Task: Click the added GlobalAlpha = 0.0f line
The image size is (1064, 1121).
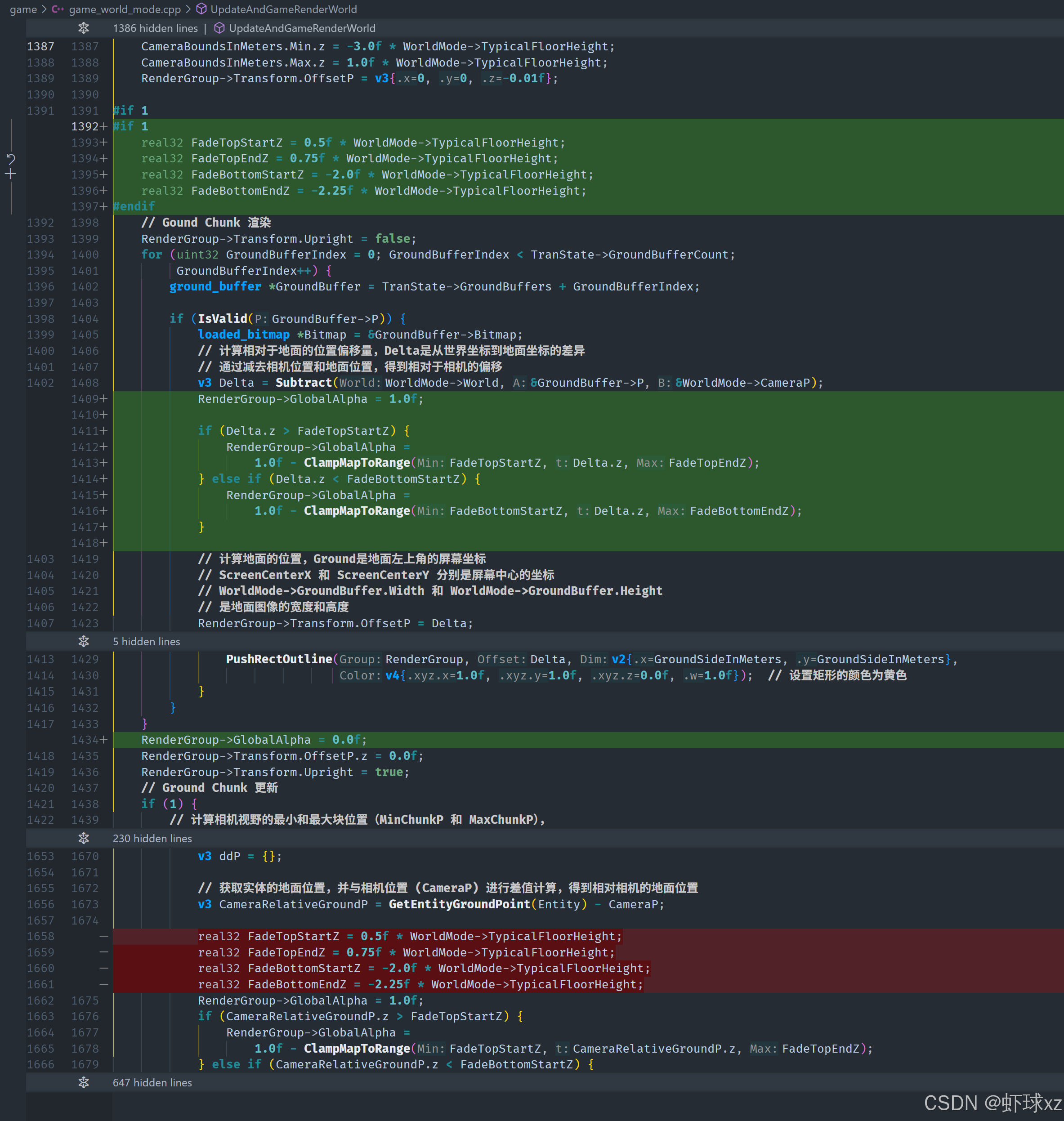Action: click(254, 740)
